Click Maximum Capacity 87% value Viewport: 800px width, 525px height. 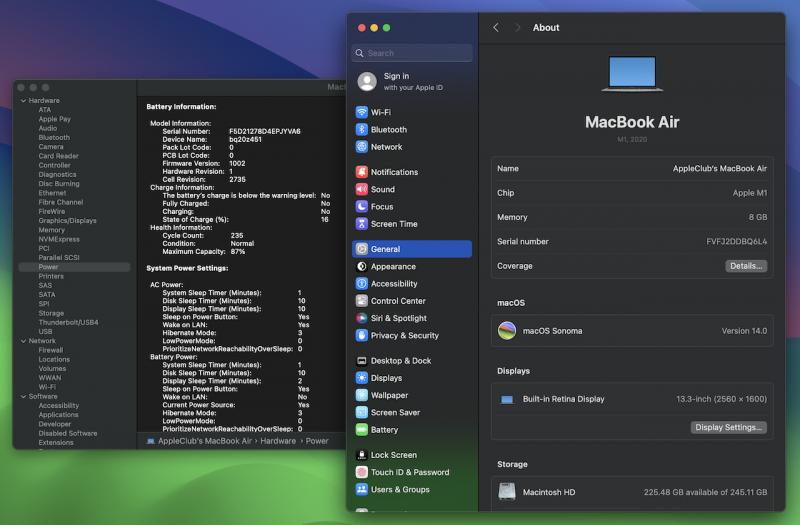point(238,252)
